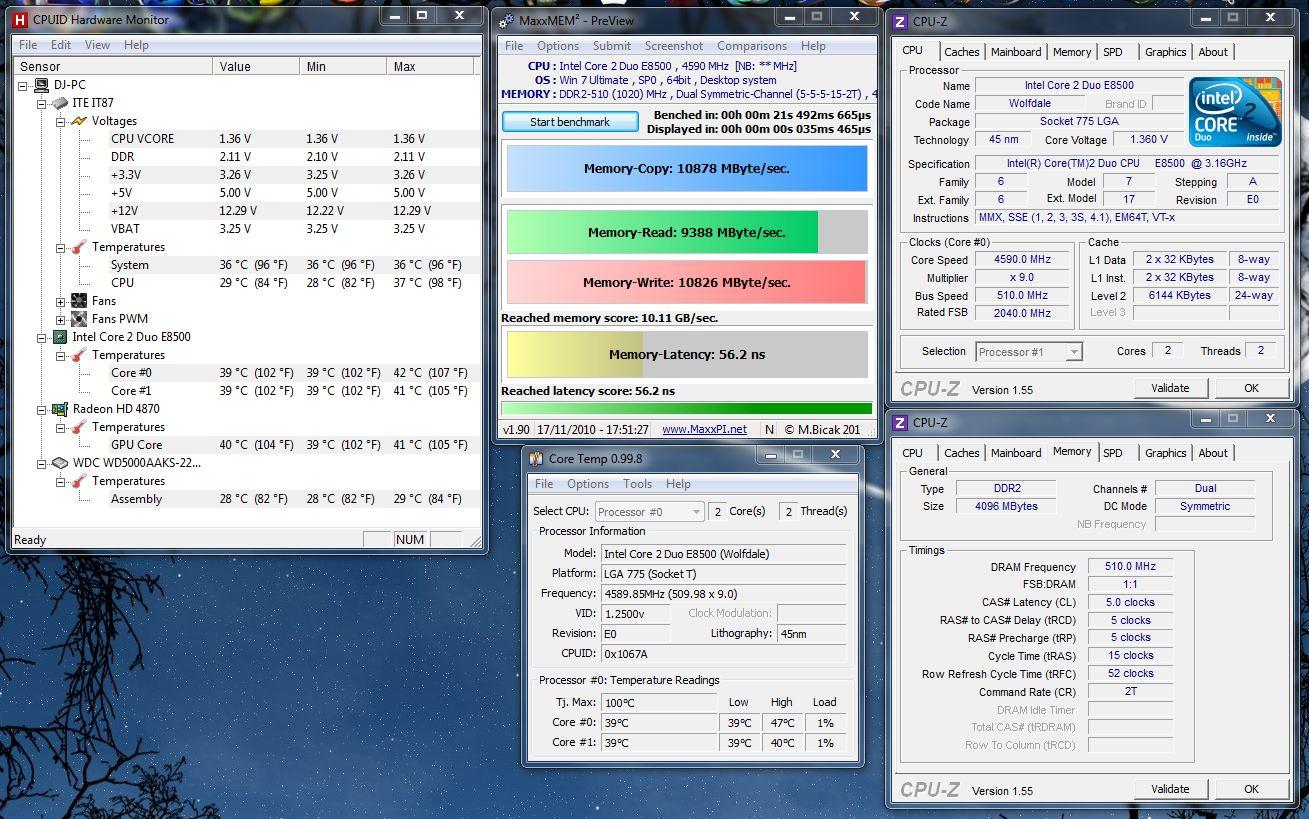Switch to SPD tab in lower CPU-Z
This screenshot has height=819, width=1309.
coord(1113,453)
